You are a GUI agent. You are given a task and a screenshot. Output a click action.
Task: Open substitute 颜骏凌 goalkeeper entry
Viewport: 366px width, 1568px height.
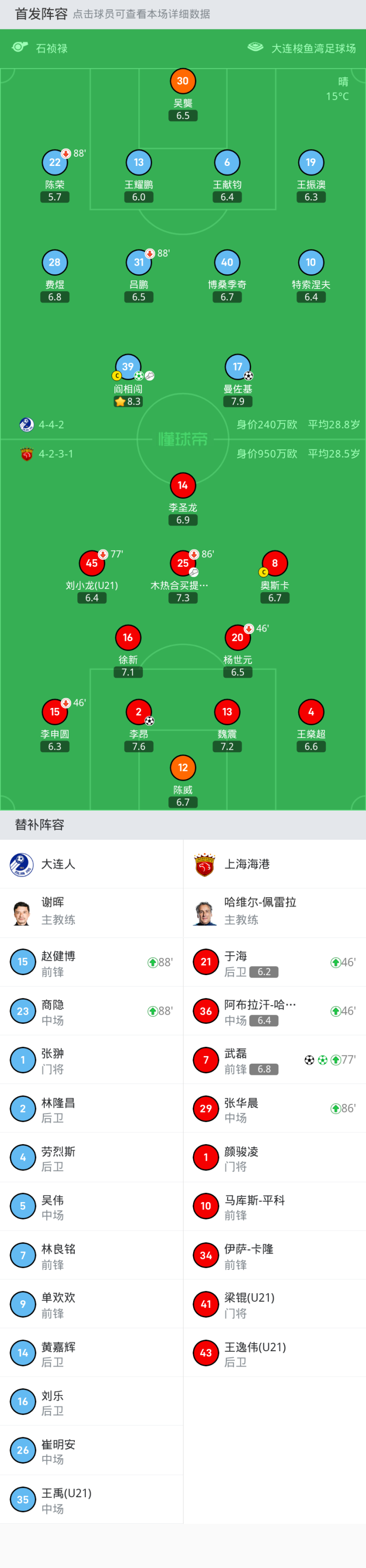tap(274, 1157)
